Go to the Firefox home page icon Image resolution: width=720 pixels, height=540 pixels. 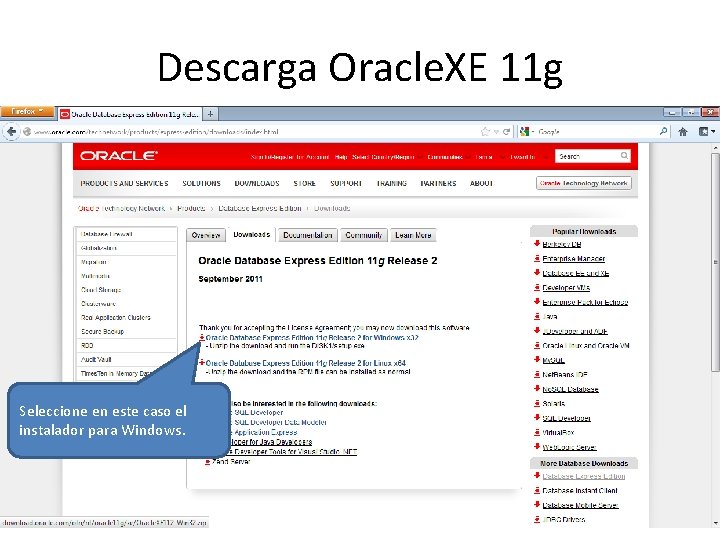click(x=683, y=132)
